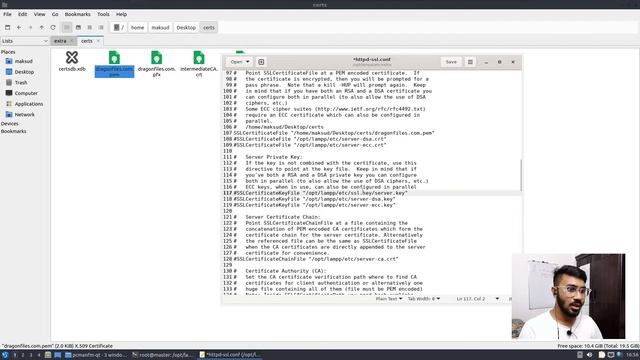This screenshot has height=360, width=640.
Task: Open the display tray icon
Action: (x=611, y=355)
